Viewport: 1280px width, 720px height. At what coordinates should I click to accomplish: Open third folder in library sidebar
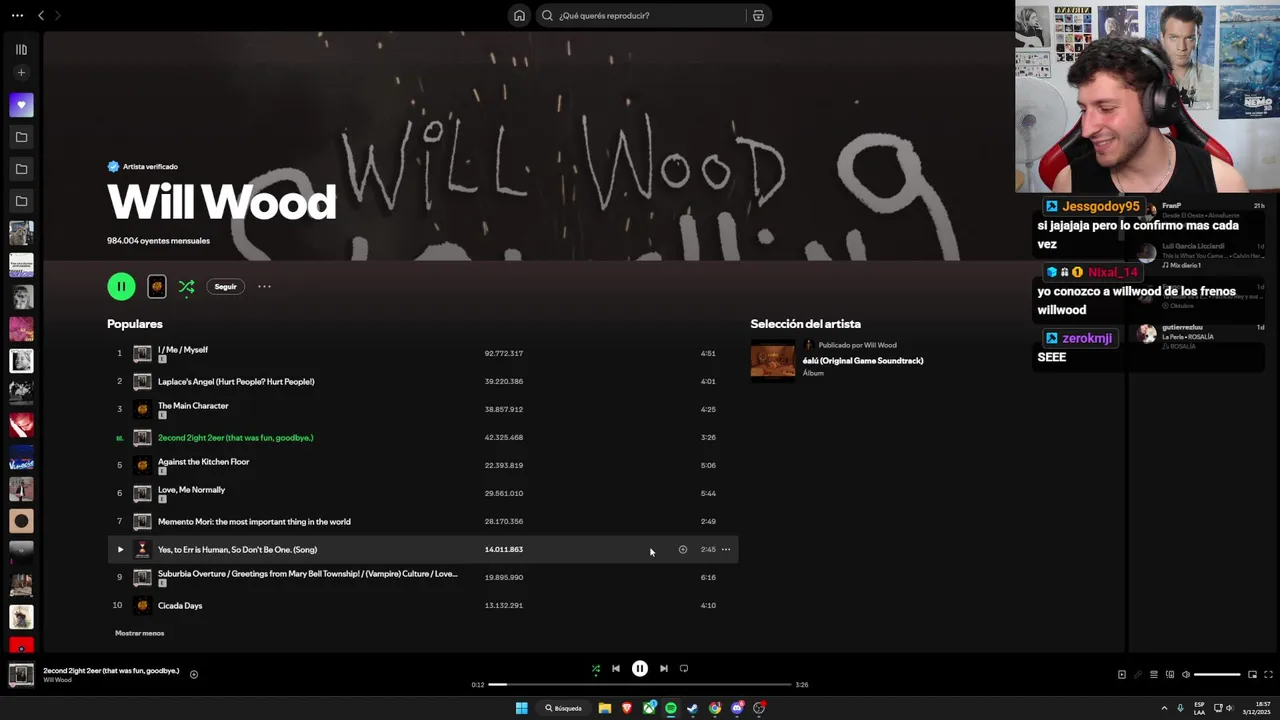(x=21, y=201)
